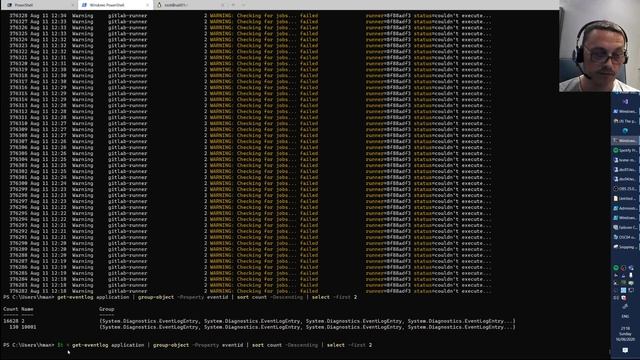Close the first PowerShell tab
The image size is (640, 360).
pyautogui.click(x=73, y=5)
